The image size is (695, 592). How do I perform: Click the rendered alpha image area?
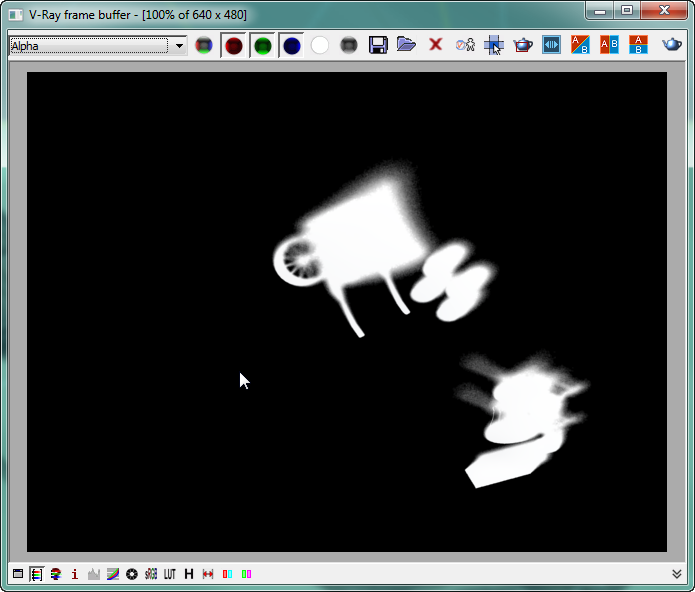coord(346,311)
